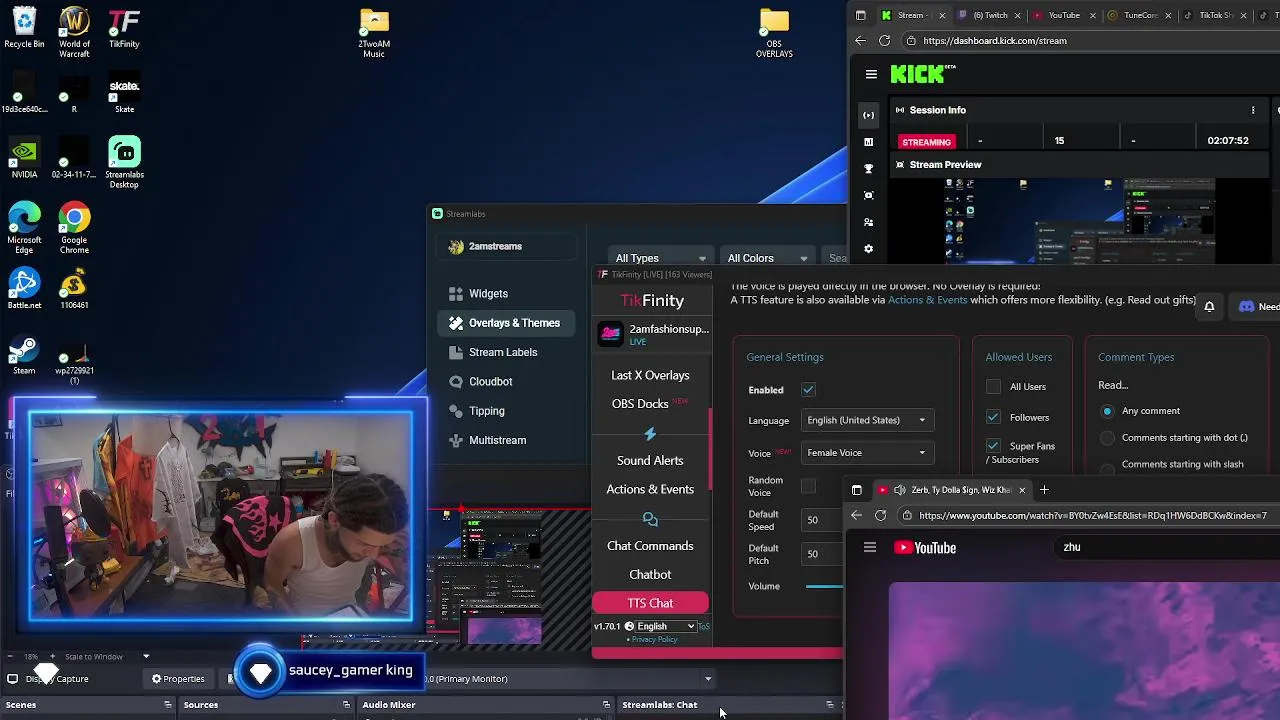Open the All Types filter dropdown
This screenshot has height=720, width=1280.
click(661, 258)
